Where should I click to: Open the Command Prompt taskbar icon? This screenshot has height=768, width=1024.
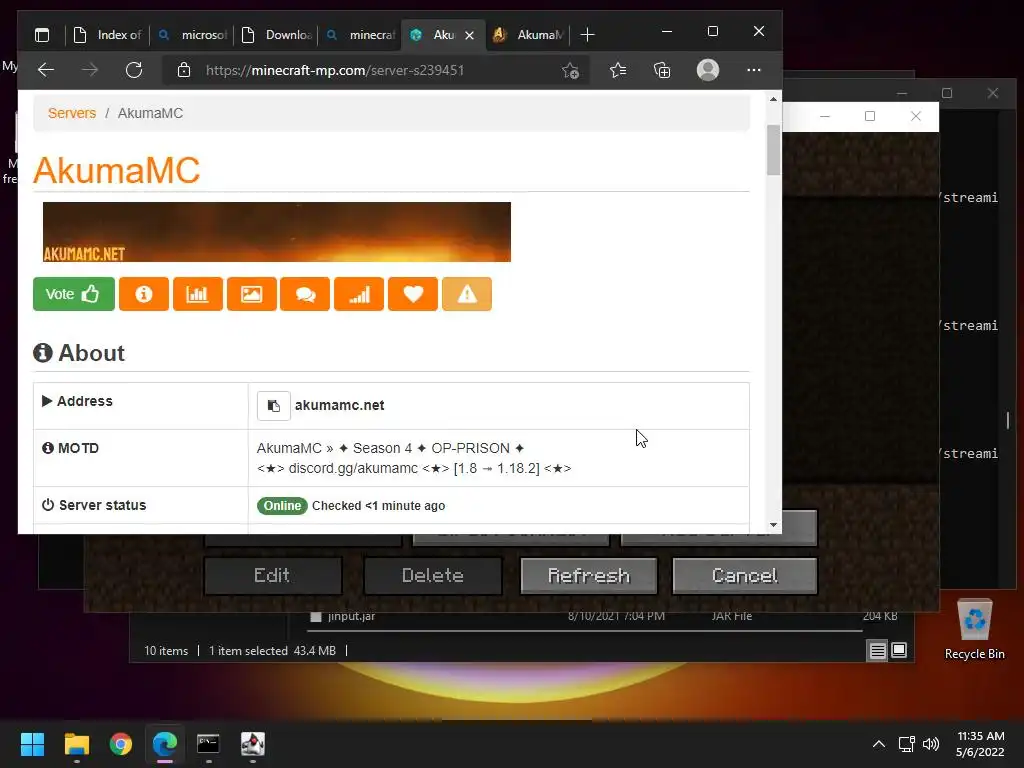coord(208,744)
